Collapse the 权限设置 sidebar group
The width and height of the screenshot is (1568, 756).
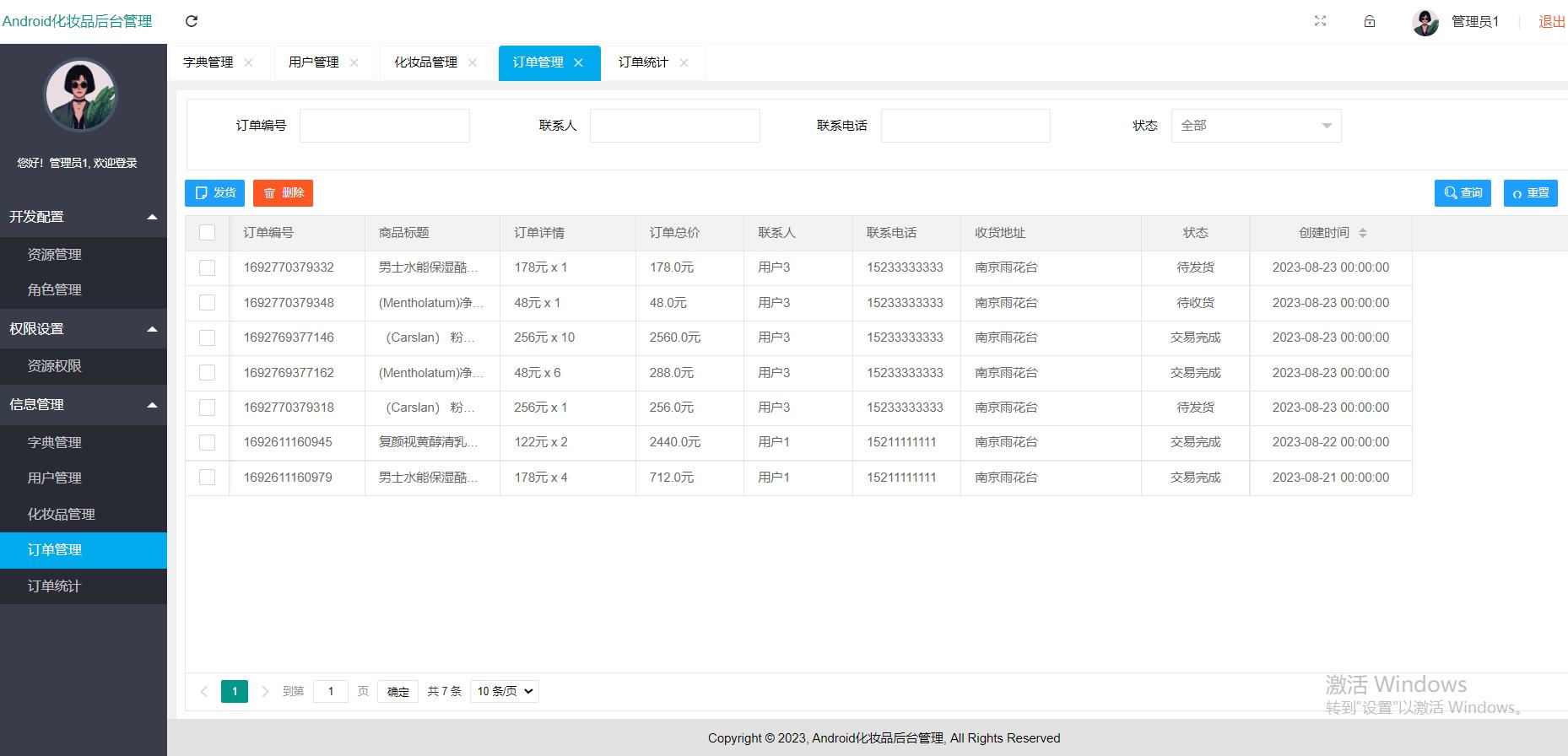[84, 329]
